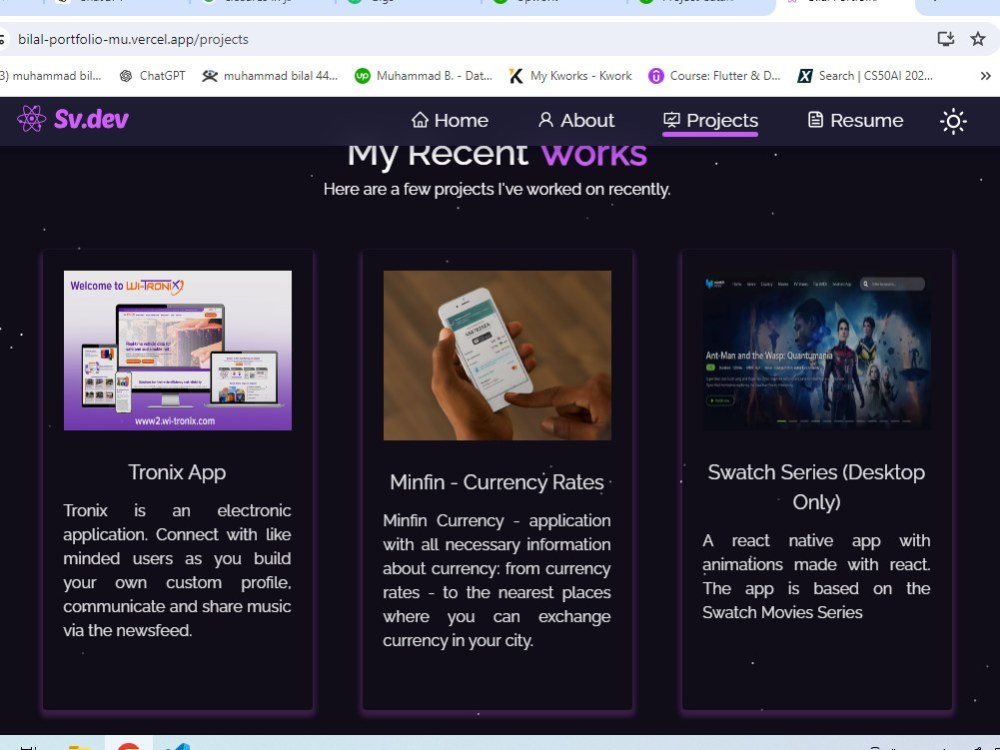Bookmark this page with the star icon
Viewport: 1000px width, 750px height.
[x=978, y=39]
